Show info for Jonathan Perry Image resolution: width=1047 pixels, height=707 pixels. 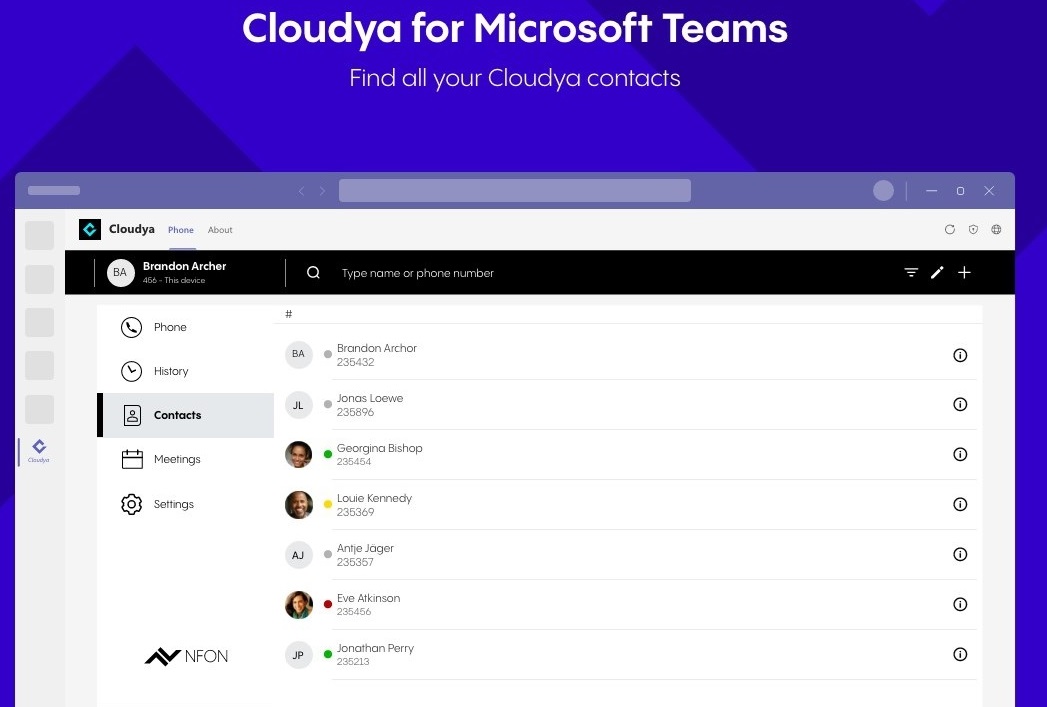tap(960, 654)
